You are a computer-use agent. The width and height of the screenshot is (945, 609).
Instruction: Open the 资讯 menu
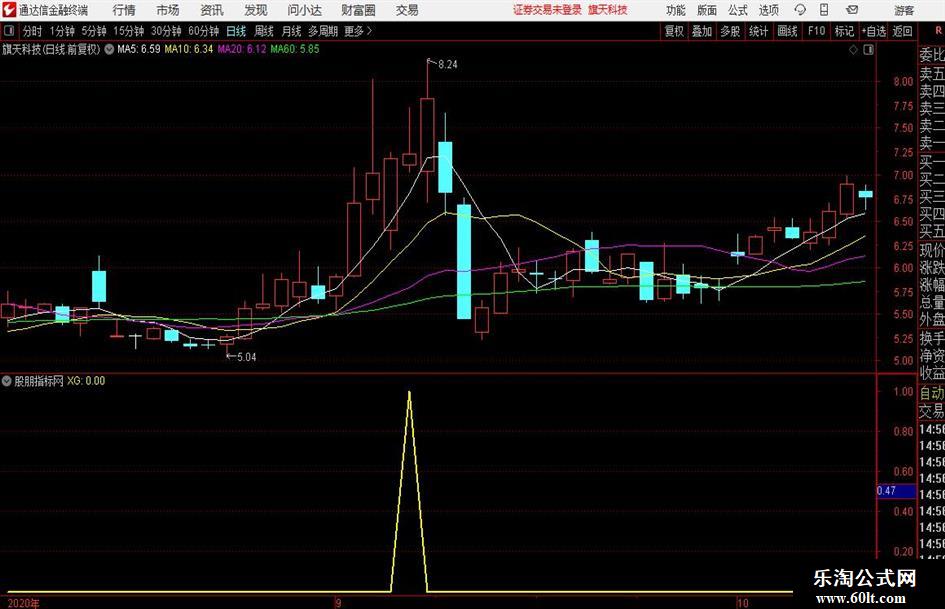tap(212, 10)
